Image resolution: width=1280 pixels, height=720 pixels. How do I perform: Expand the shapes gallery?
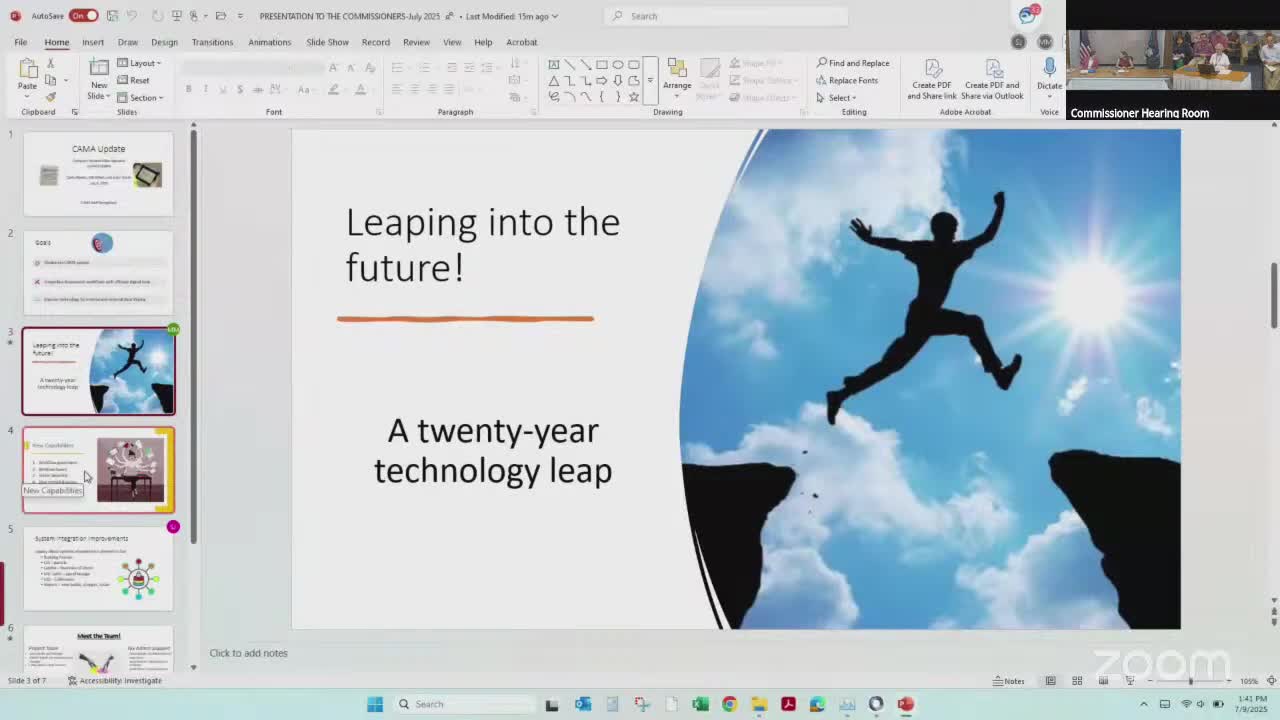[x=650, y=80]
